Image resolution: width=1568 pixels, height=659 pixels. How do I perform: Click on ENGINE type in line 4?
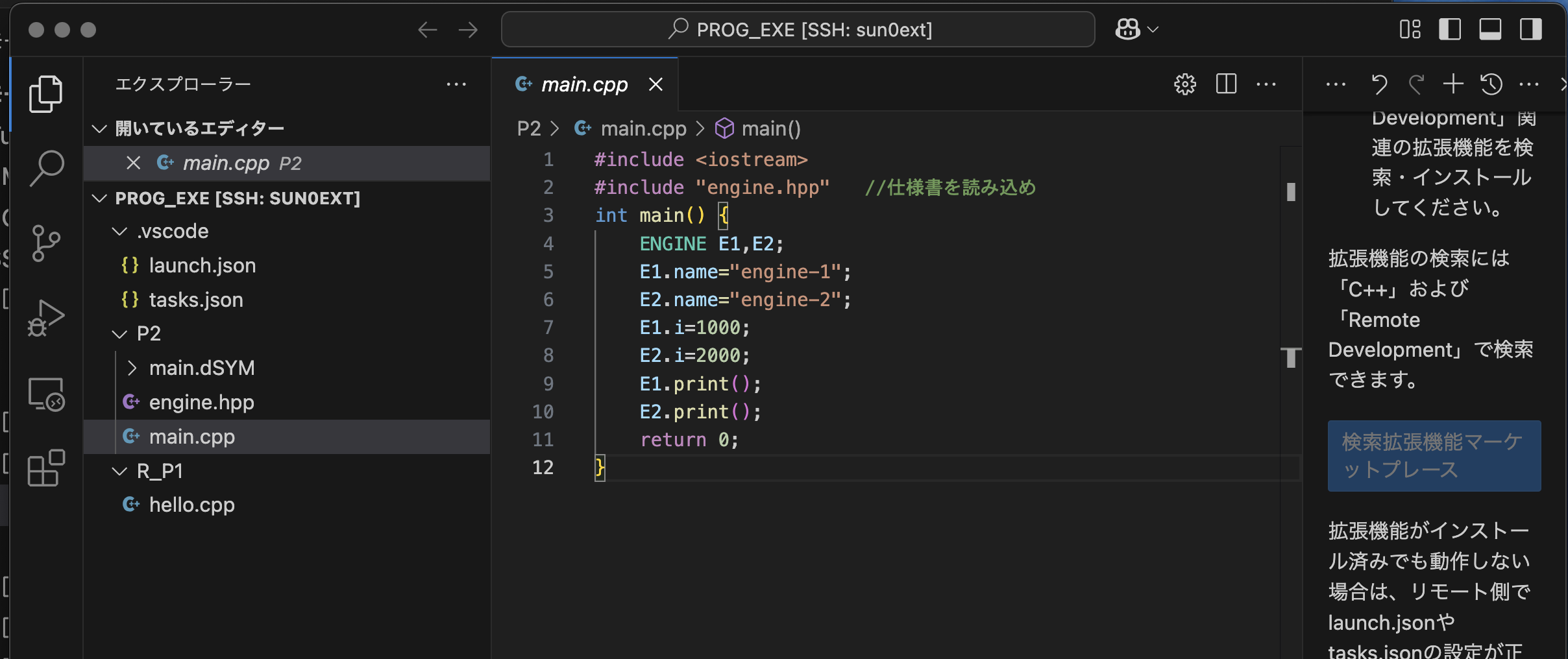(x=673, y=244)
